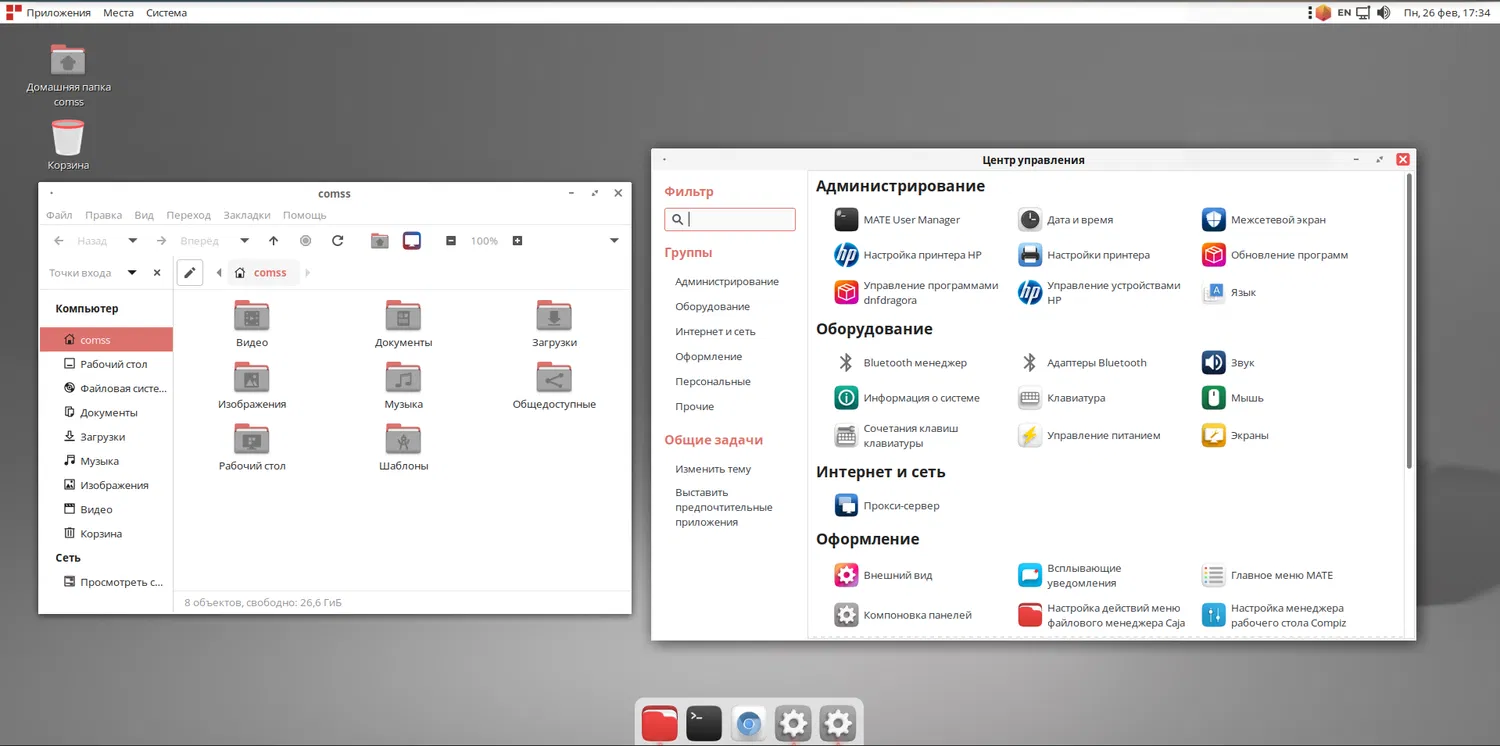This screenshot has width=1500, height=746.
Task: Click the volume icon in system tray
Action: point(1383,13)
